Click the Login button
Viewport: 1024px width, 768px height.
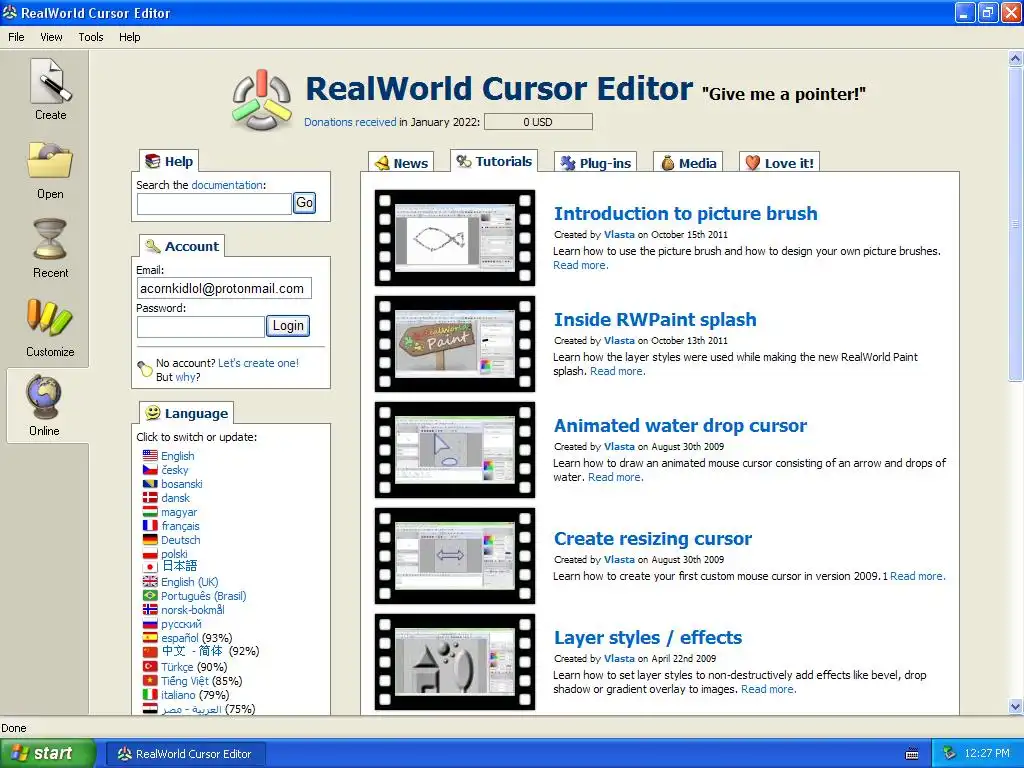[288, 325]
